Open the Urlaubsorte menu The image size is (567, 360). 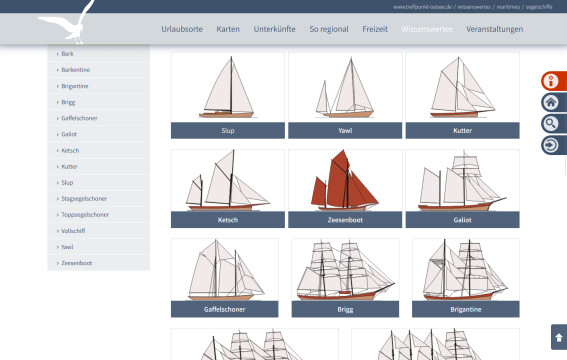tap(182, 29)
